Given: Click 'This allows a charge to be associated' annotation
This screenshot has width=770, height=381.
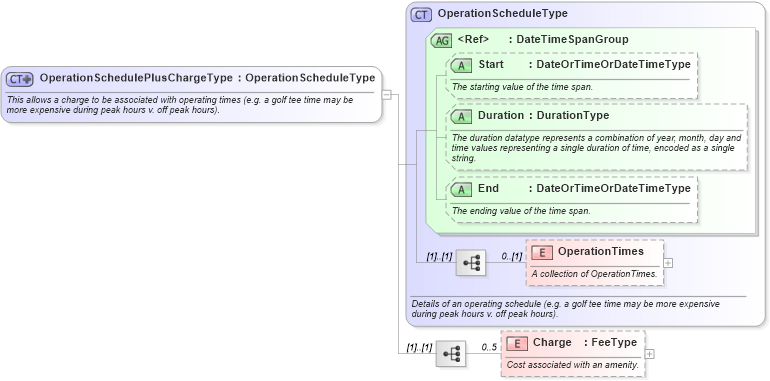Looking at the screenshot, I should (x=180, y=105).
